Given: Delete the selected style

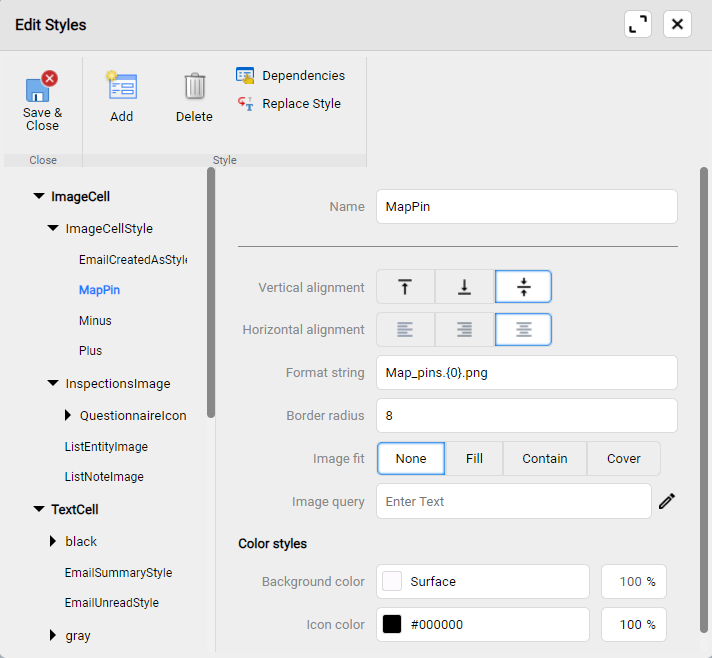Looking at the screenshot, I should pos(194,87).
